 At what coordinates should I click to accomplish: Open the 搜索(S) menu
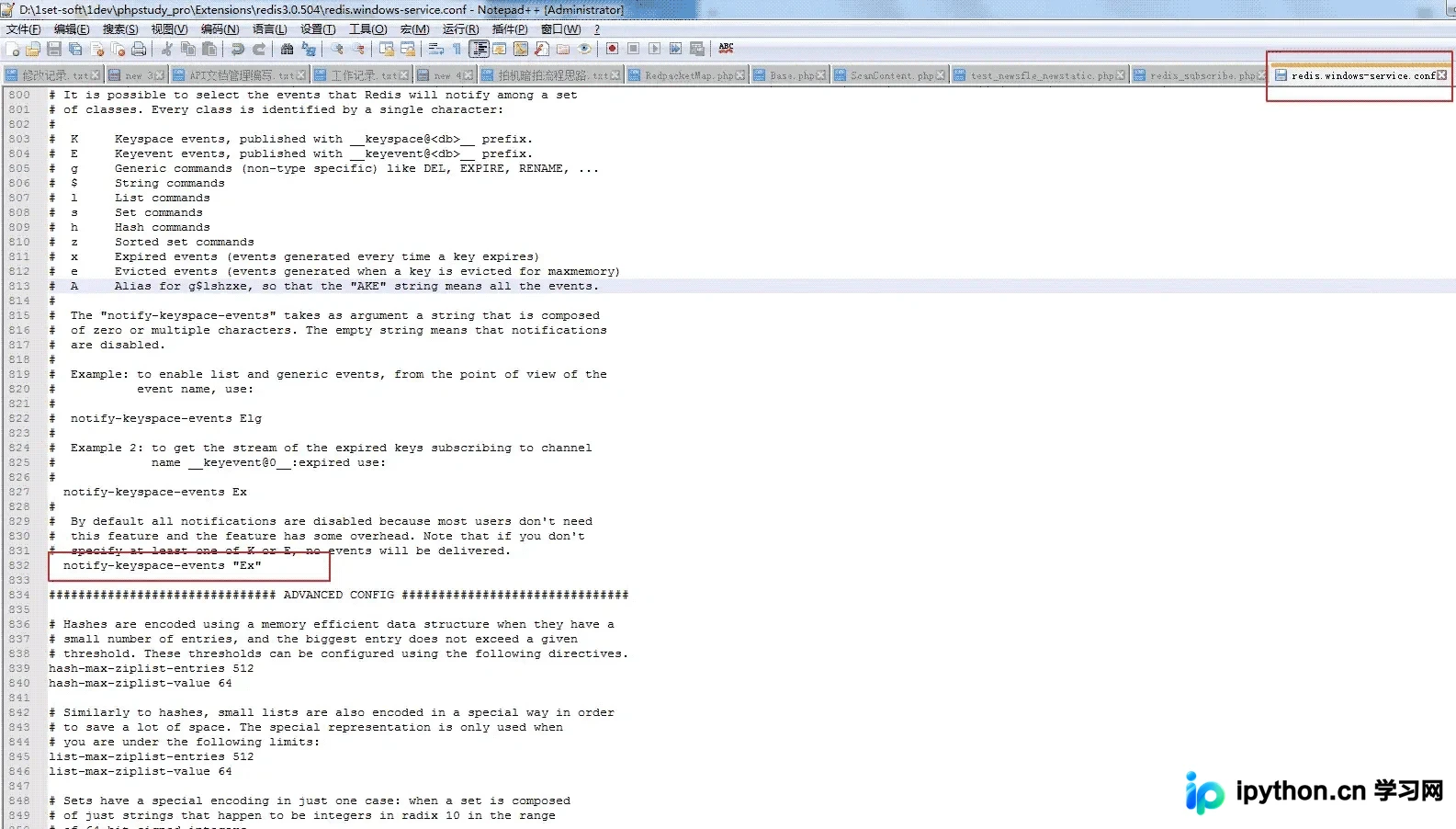120,29
